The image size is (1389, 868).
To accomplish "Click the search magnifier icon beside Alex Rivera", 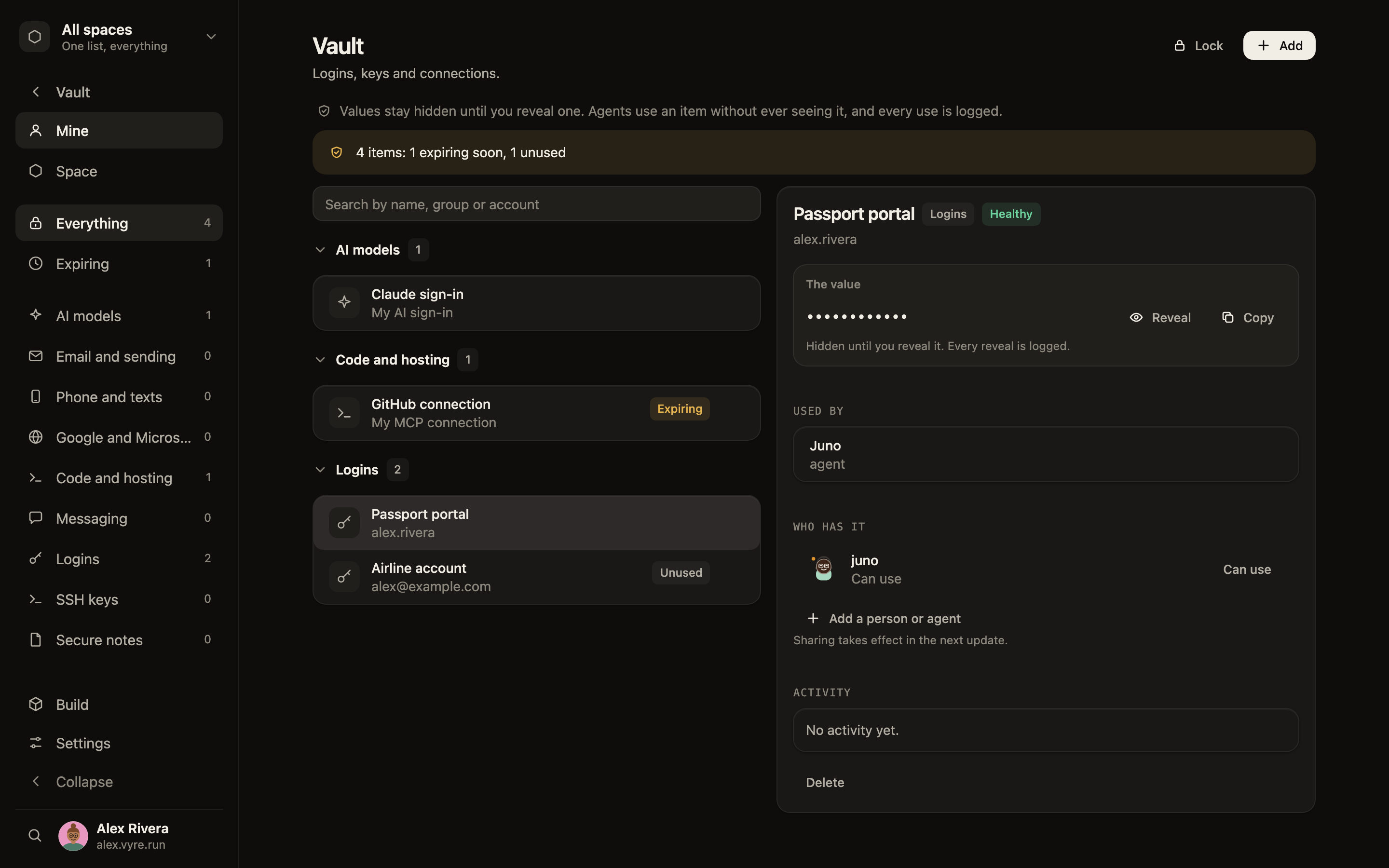I will [x=35, y=835].
